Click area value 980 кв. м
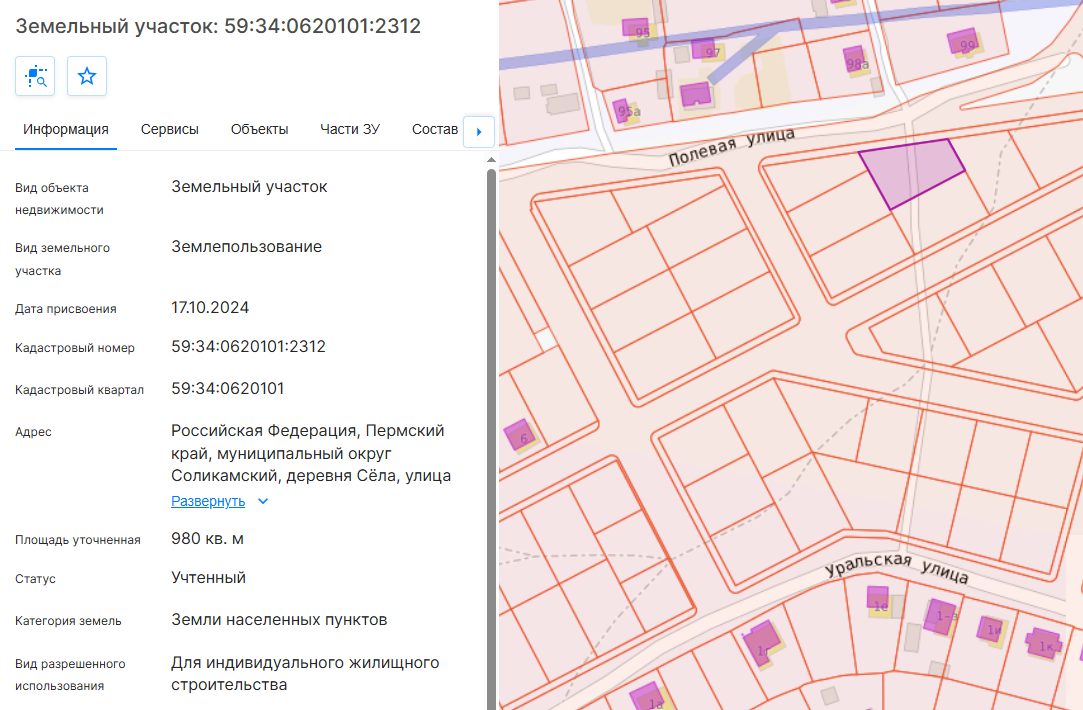 pos(207,539)
